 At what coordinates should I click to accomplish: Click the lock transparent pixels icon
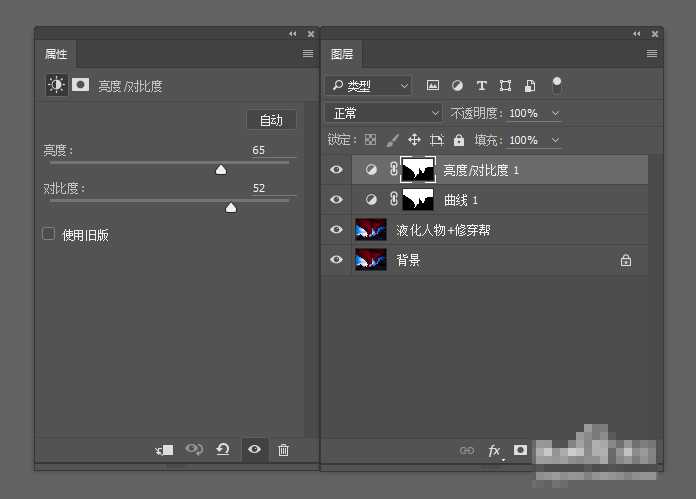tap(370, 141)
